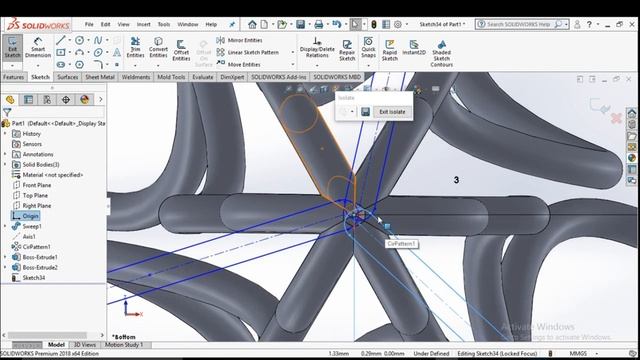Switch to the Features tab

click(x=13, y=77)
